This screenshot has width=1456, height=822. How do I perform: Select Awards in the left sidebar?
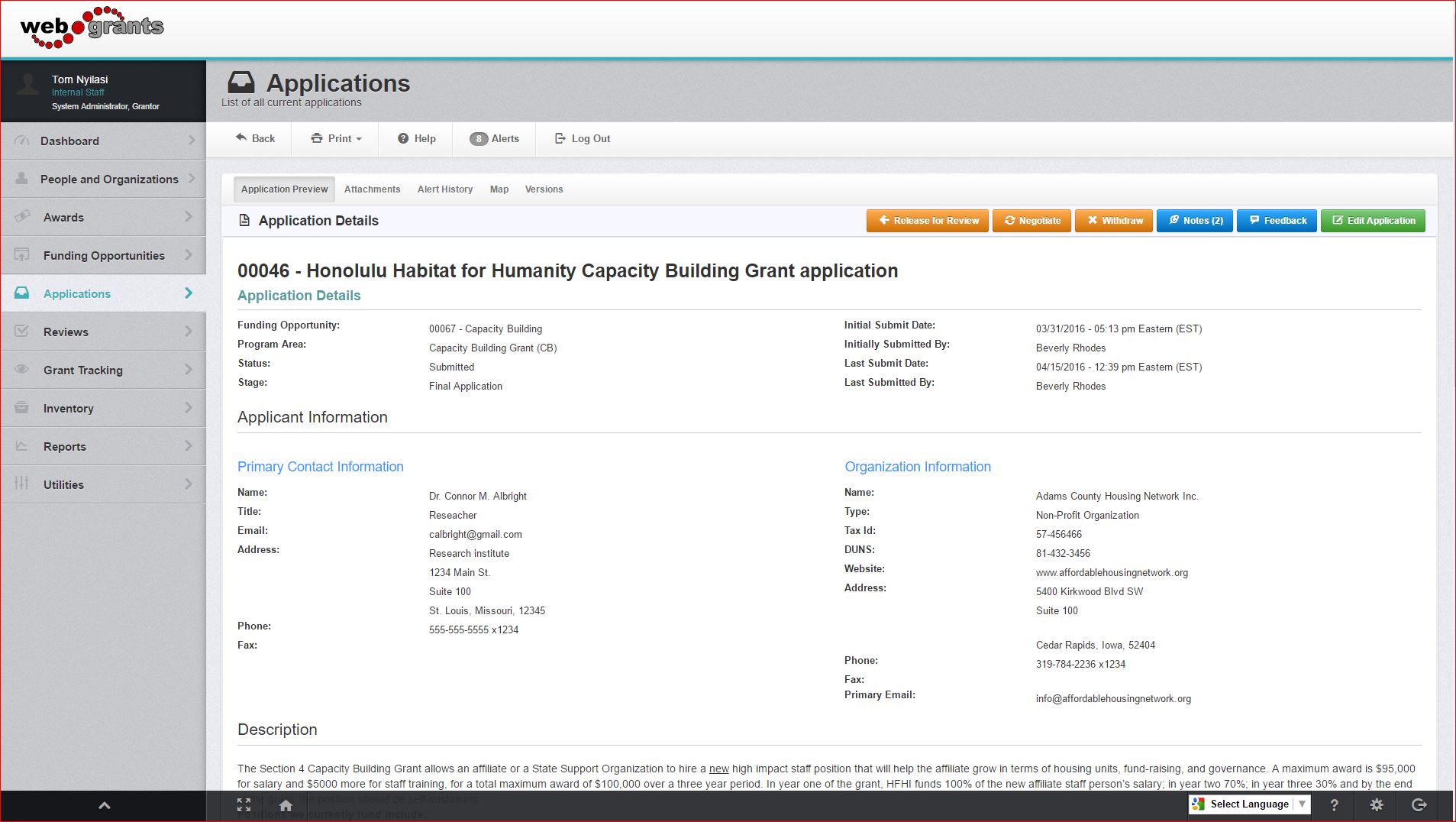tap(63, 217)
